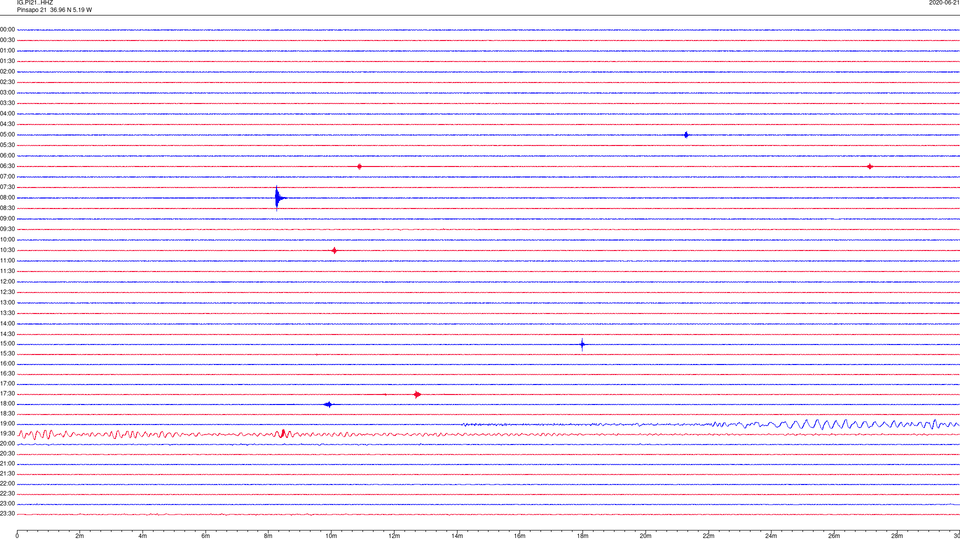The width and height of the screenshot is (960, 540).
Task: Click the 14:30 time label
Action: 7,334
